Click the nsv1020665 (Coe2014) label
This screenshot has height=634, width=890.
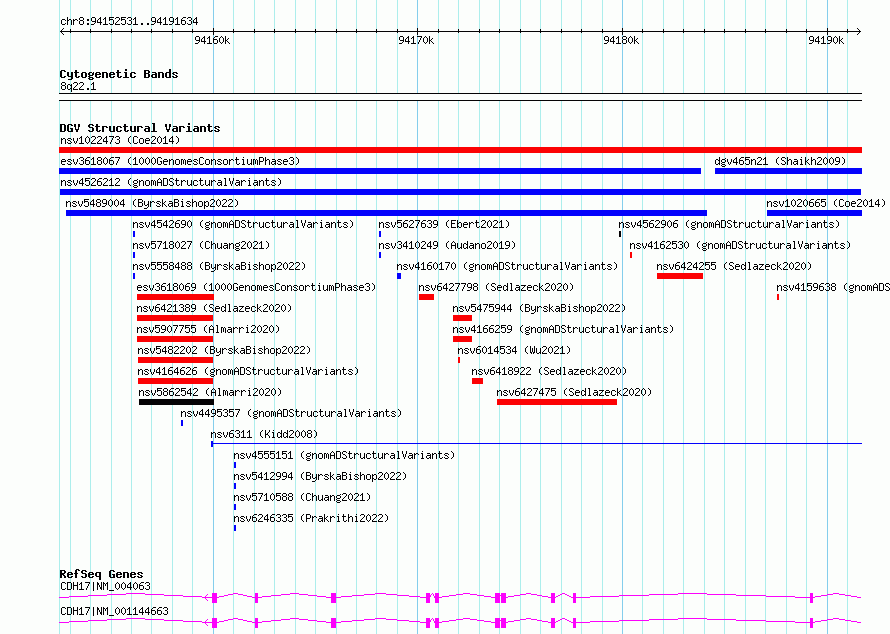click(826, 203)
